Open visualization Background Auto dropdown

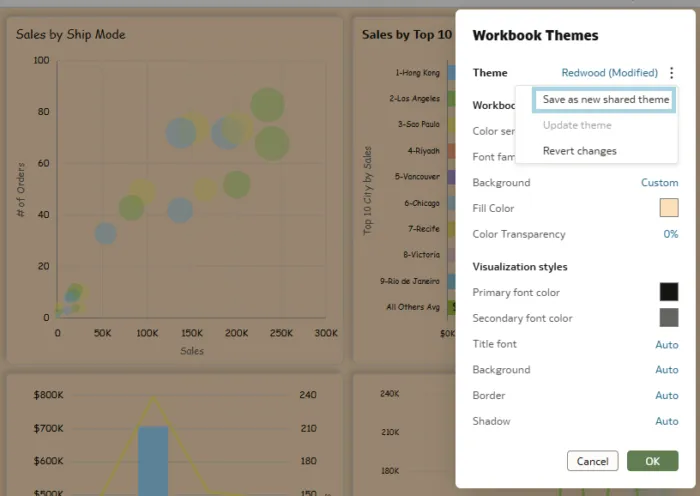(666, 370)
